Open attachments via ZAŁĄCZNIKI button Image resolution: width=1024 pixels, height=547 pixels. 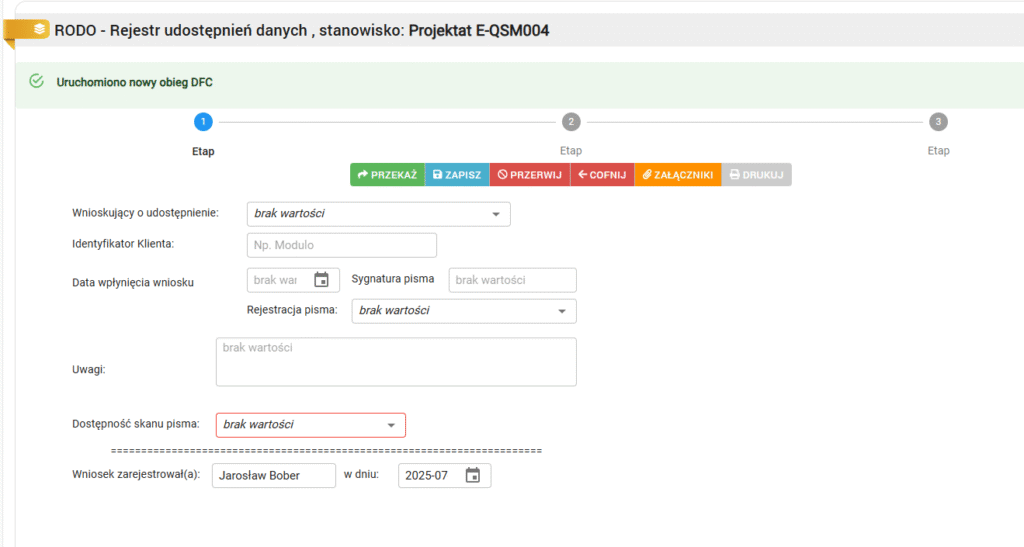677,175
